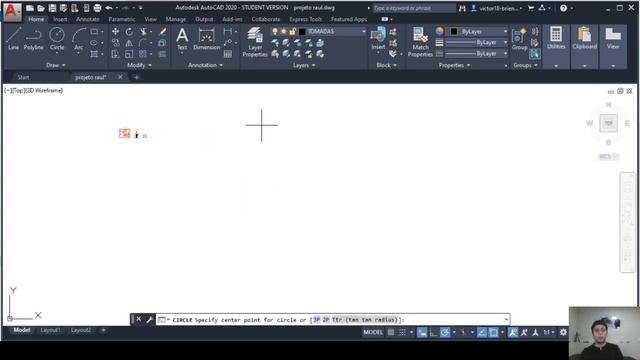
Task: Switch to the Layout1 tab
Action: click(x=50, y=330)
